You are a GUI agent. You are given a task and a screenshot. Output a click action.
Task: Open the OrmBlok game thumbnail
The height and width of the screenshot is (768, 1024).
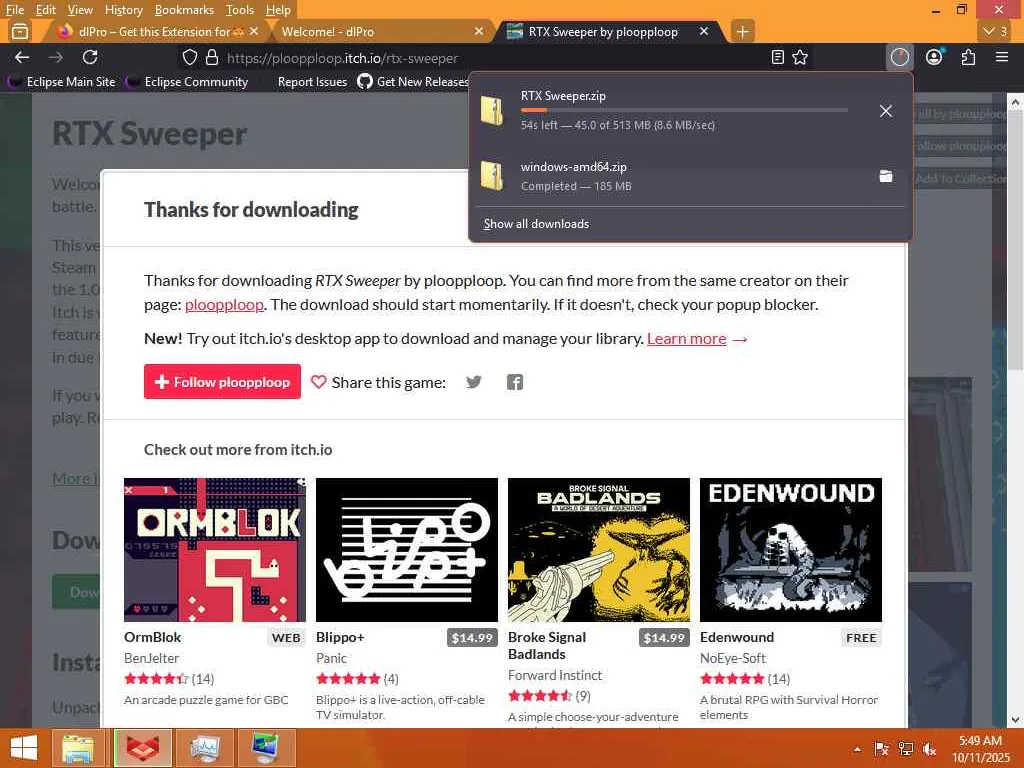coord(215,550)
